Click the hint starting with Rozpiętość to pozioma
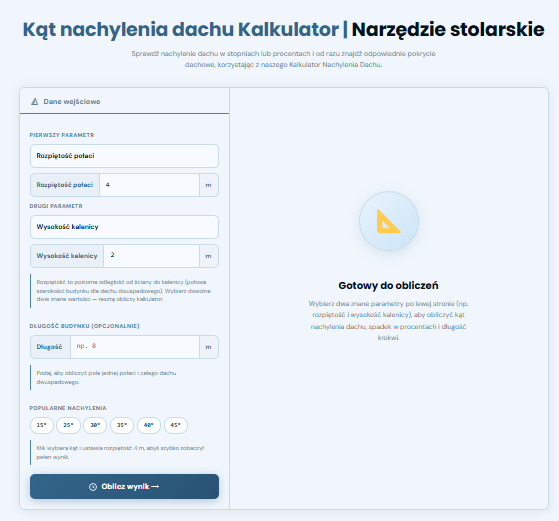This screenshot has width=559, height=521. [123, 291]
